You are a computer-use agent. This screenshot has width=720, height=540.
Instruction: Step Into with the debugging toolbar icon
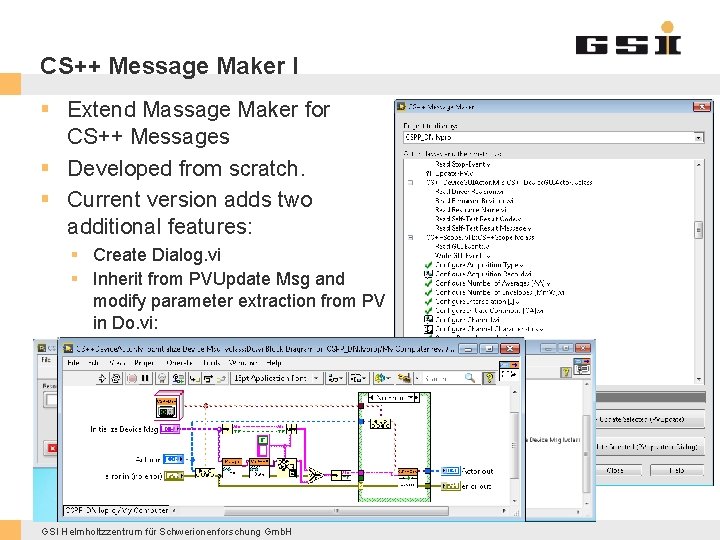coord(195,378)
